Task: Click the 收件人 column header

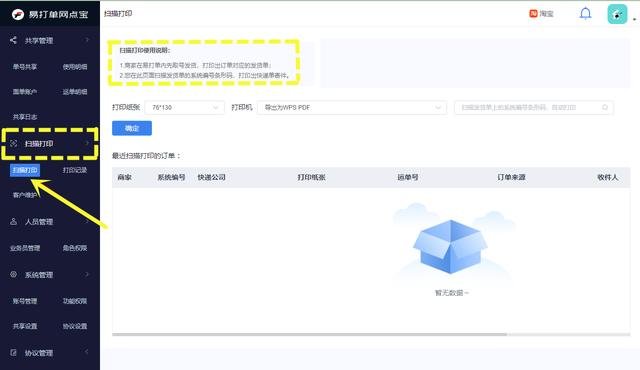Action: [607, 177]
